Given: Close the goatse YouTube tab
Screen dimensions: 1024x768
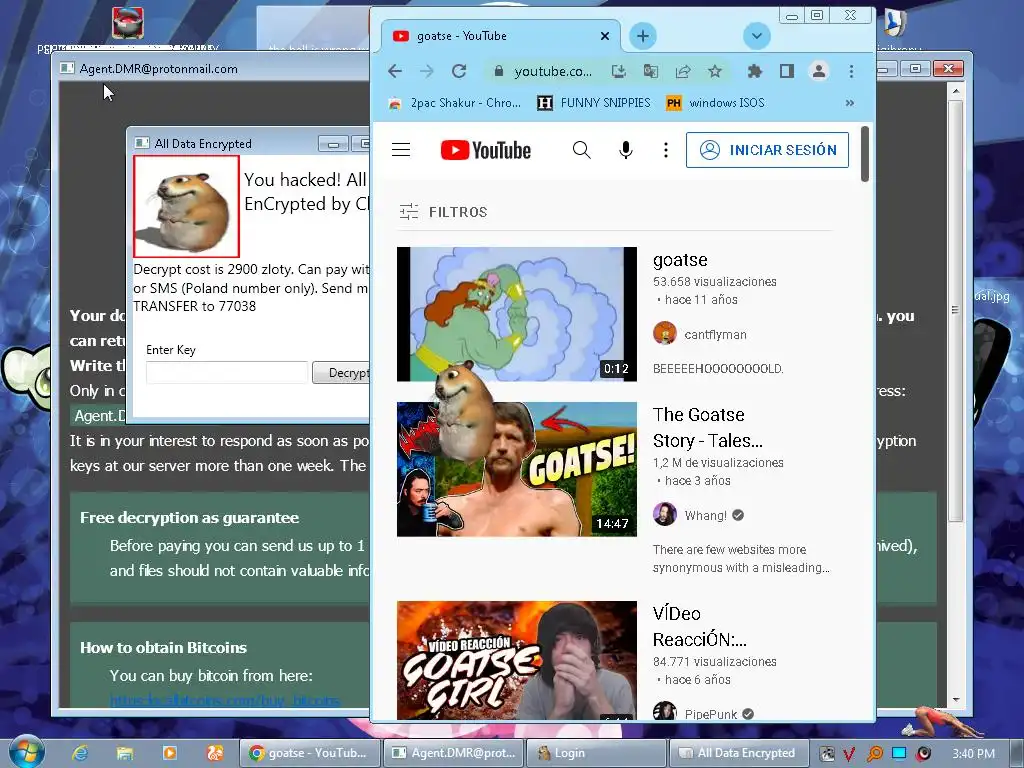Looking at the screenshot, I should 605,36.
